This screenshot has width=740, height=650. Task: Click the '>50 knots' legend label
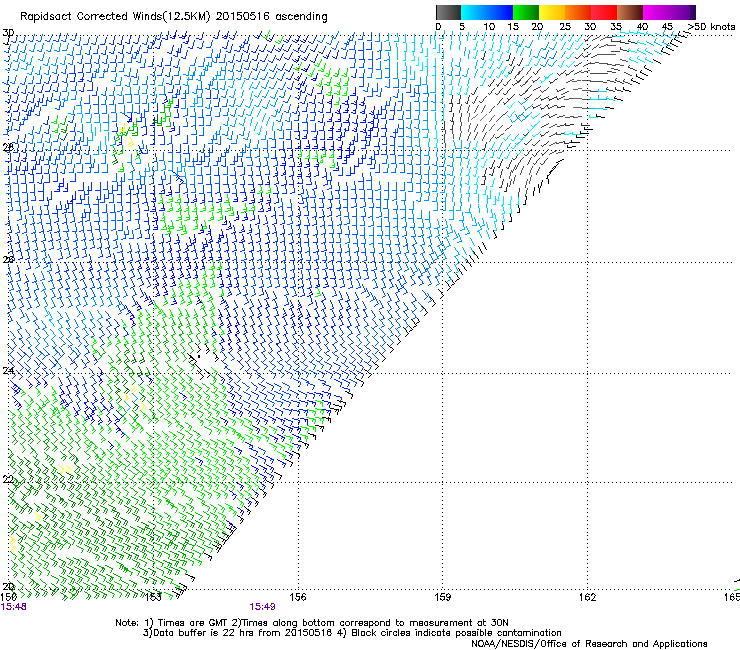pyautogui.click(x=712, y=27)
